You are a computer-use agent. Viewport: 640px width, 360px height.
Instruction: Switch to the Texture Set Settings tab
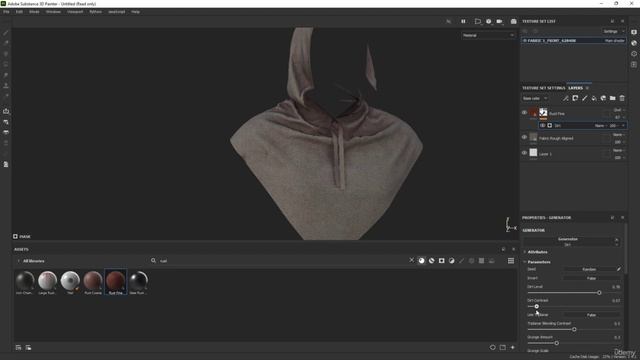coord(543,88)
